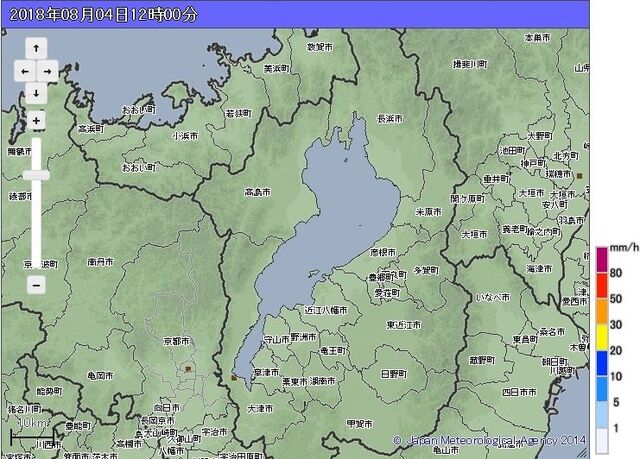Click the 草津市 label on map

pyautogui.click(x=267, y=372)
